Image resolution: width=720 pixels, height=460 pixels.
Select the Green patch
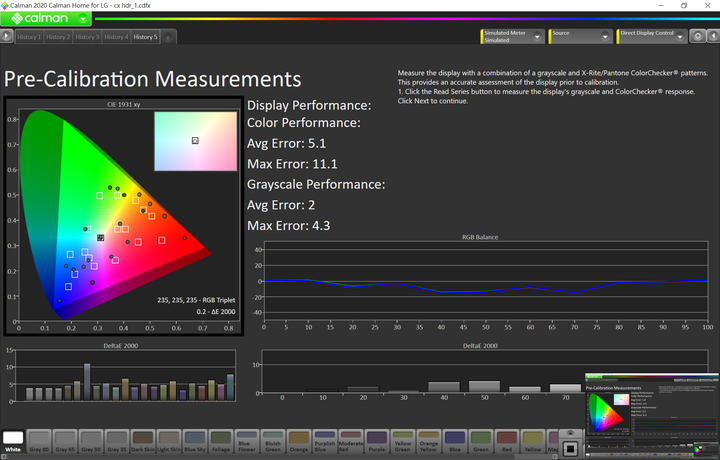click(x=481, y=442)
